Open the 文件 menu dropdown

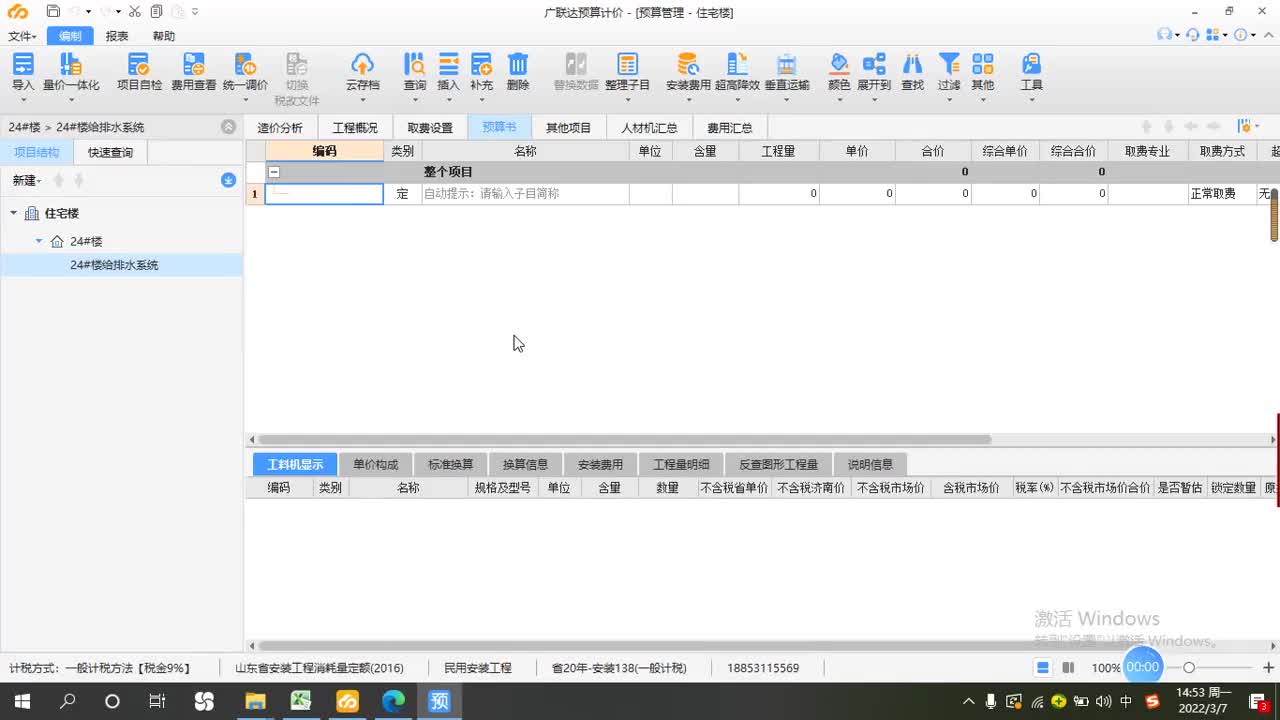[22, 36]
